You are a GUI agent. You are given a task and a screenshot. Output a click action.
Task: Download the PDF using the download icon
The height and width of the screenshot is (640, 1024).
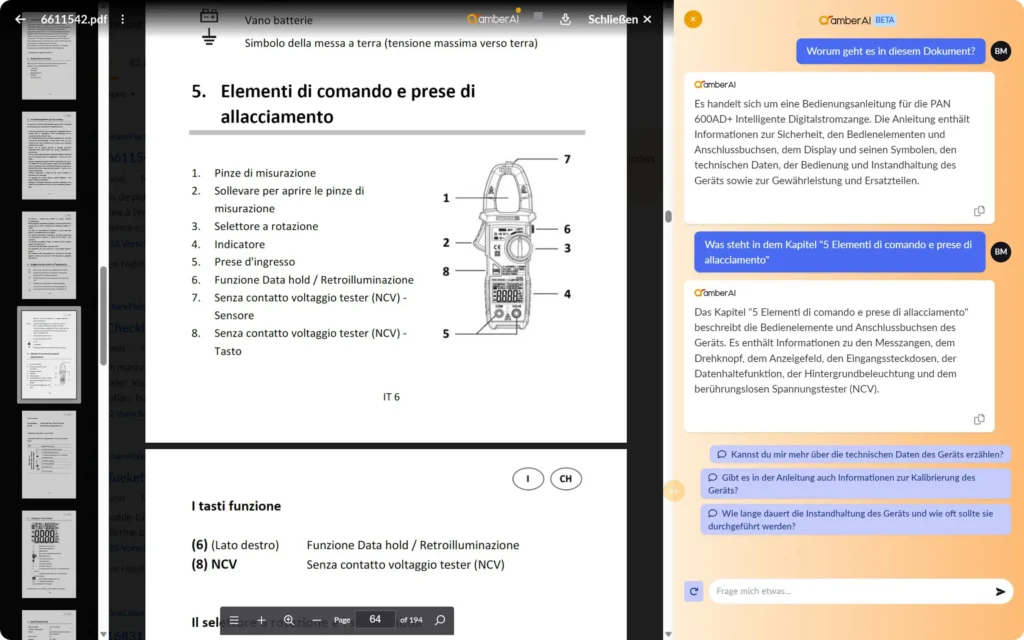[x=565, y=19]
